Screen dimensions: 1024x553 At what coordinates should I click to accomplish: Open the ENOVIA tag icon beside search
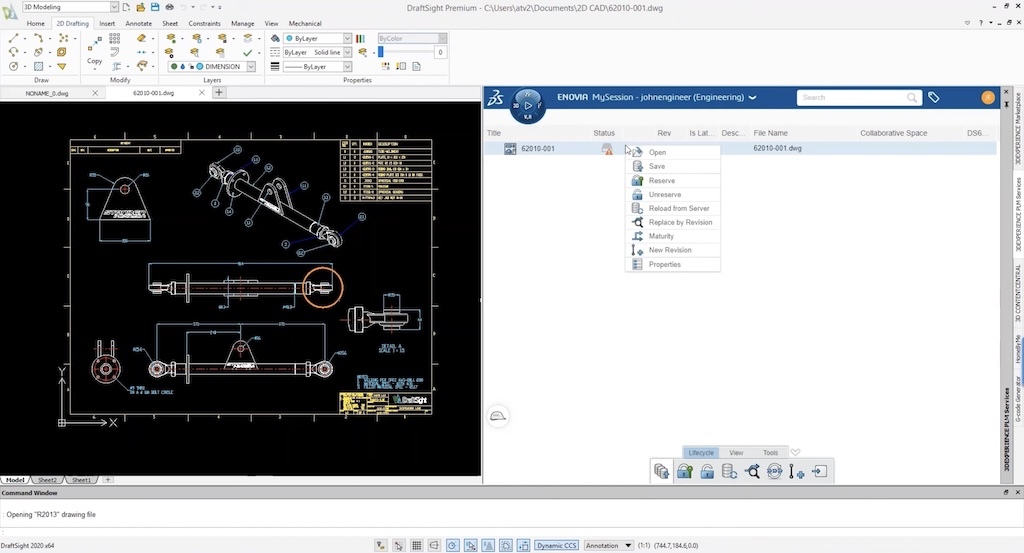[933, 98]
